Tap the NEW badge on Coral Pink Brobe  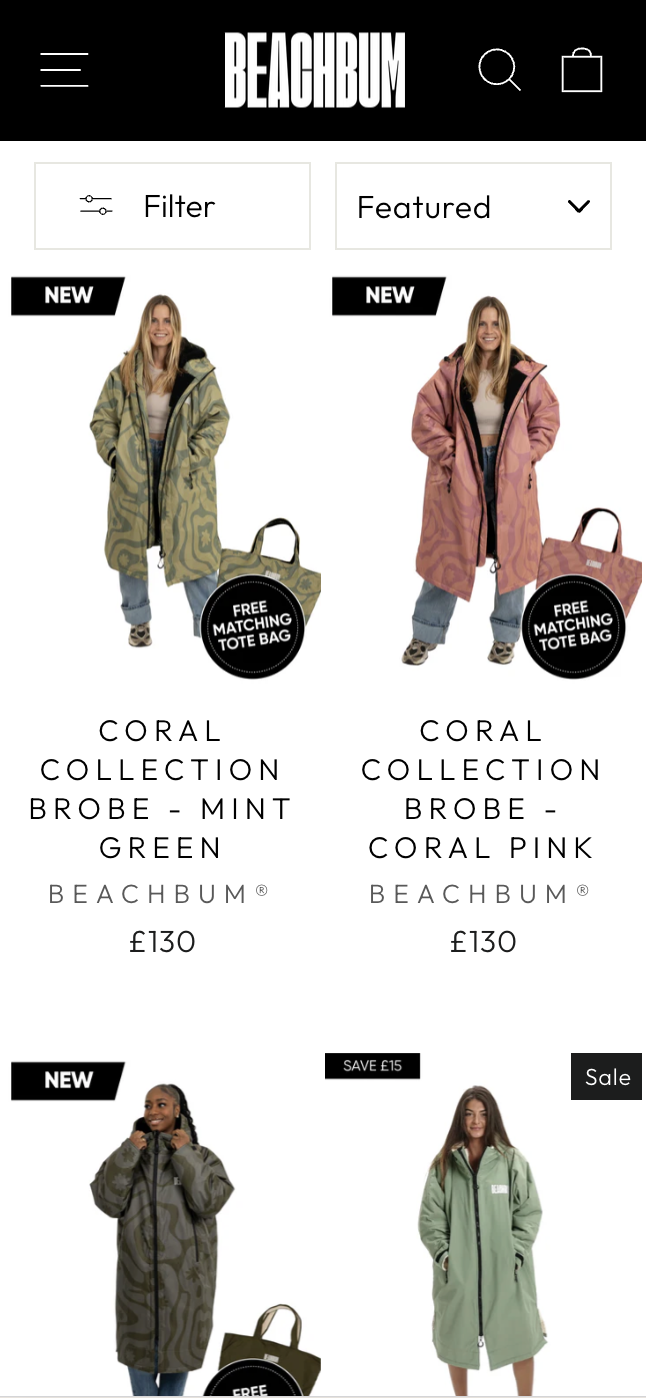(x=389, y=296)
